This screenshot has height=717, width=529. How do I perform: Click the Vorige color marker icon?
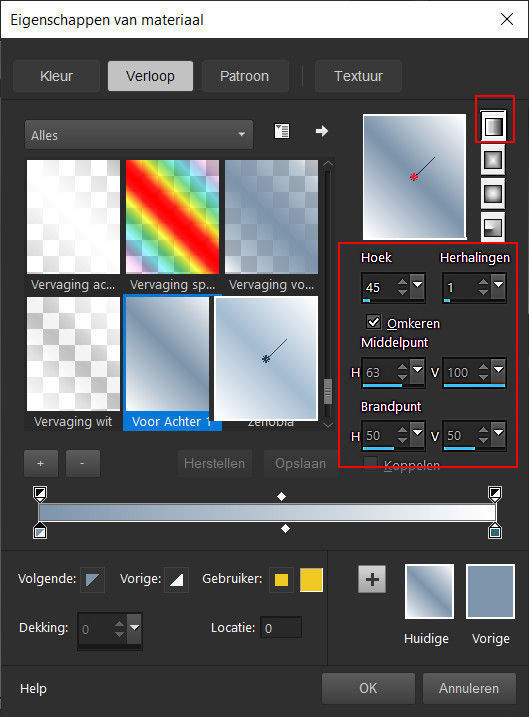click(x=176, y=580)
